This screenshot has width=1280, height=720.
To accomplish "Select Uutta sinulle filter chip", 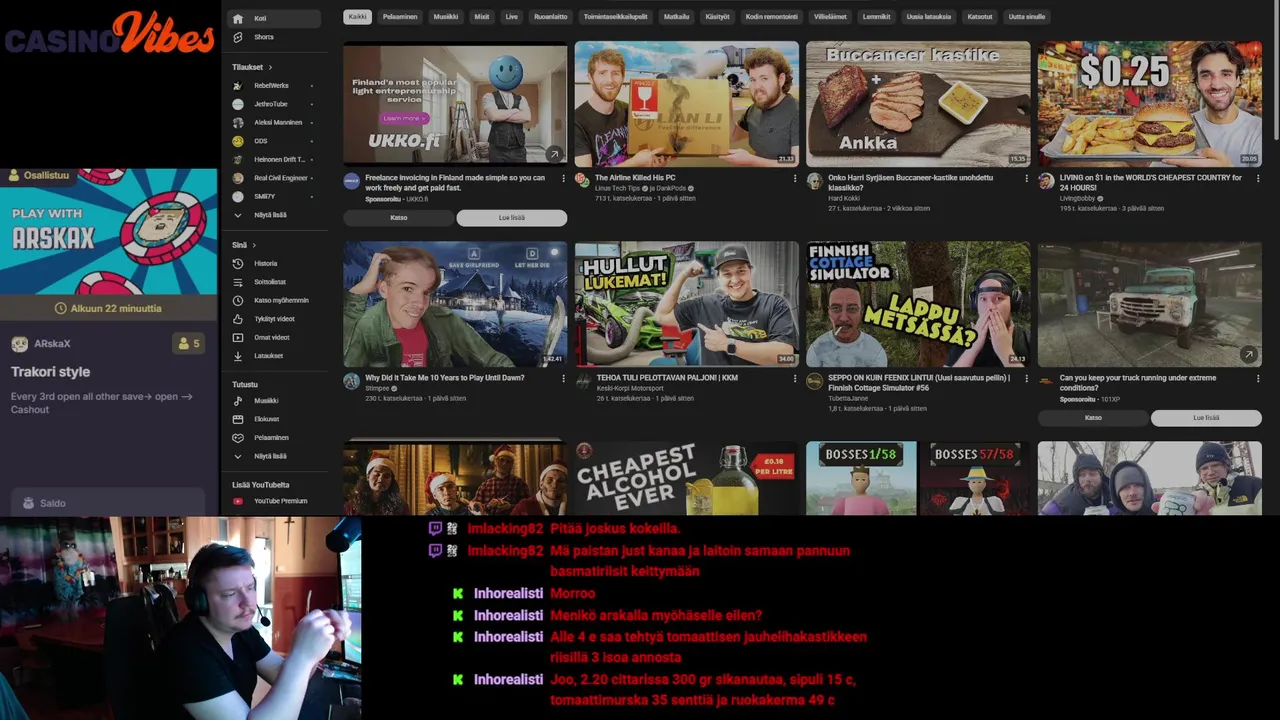I will (x=1027, y=17).
